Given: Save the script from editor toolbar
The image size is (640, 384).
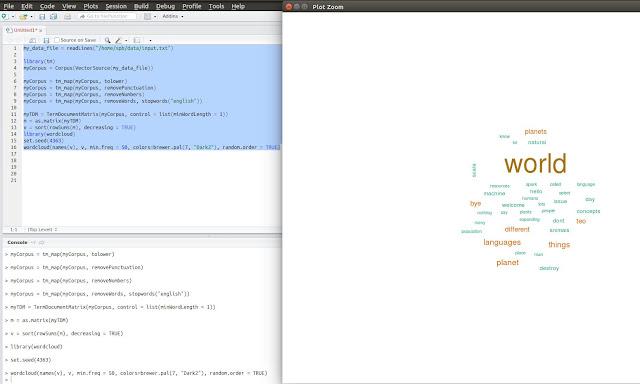Looking at the screenshot, I should tap(46, 40).
